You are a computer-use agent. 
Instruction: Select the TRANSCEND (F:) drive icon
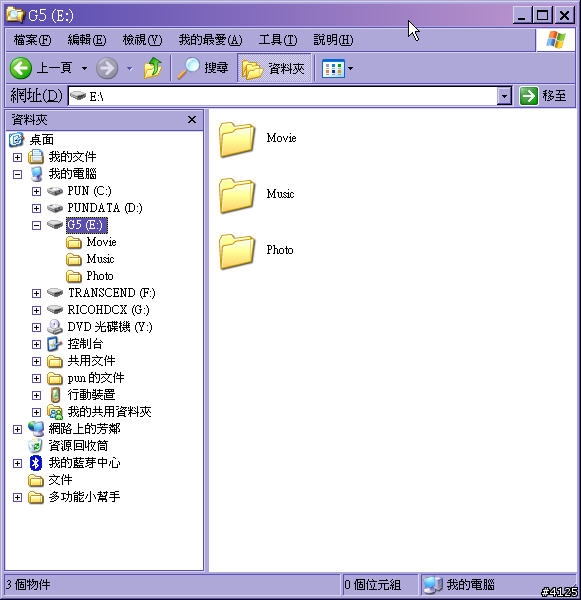(55, 293)
